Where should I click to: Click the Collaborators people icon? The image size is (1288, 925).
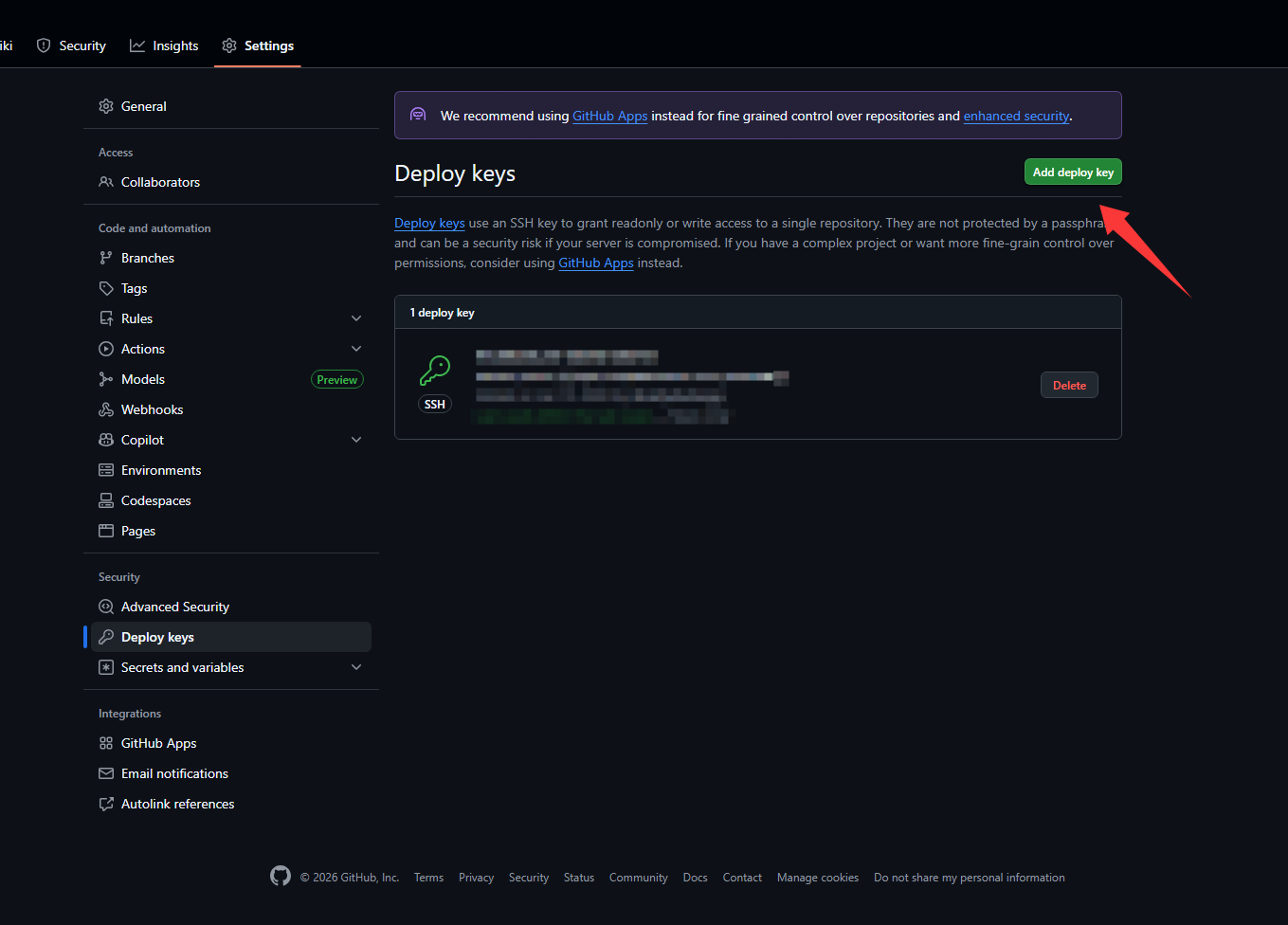[106, 182]
